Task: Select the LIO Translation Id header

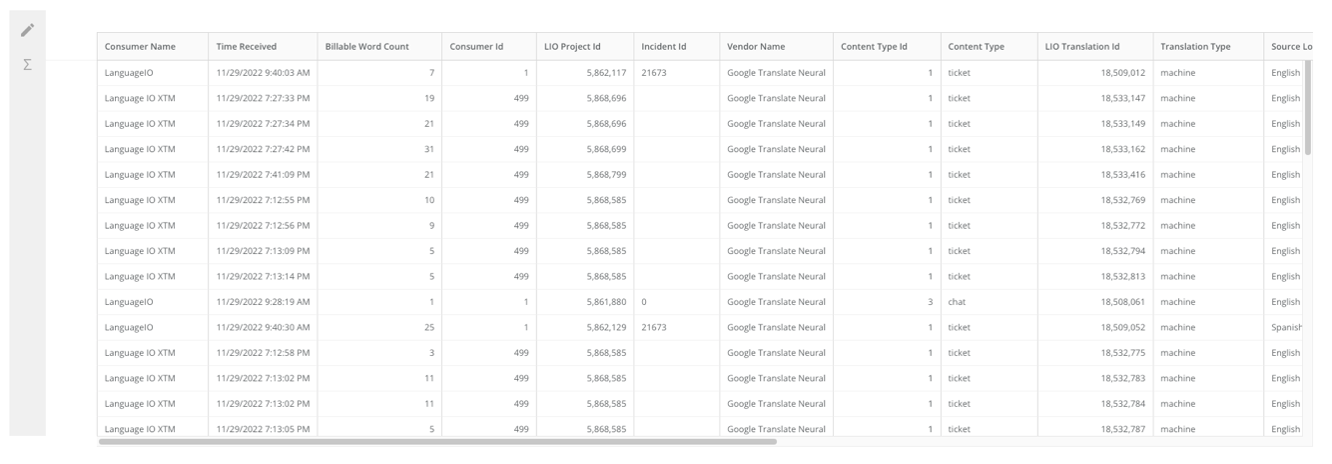Action: tap(1082, 47)
